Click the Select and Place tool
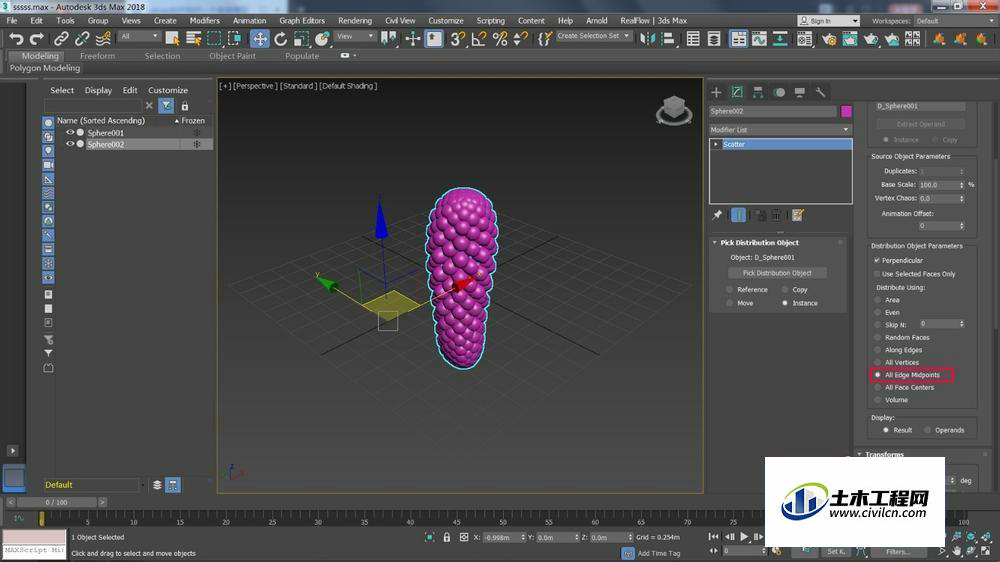The width and height of the screenshot is (1000, 562). [x=322, y=39]
